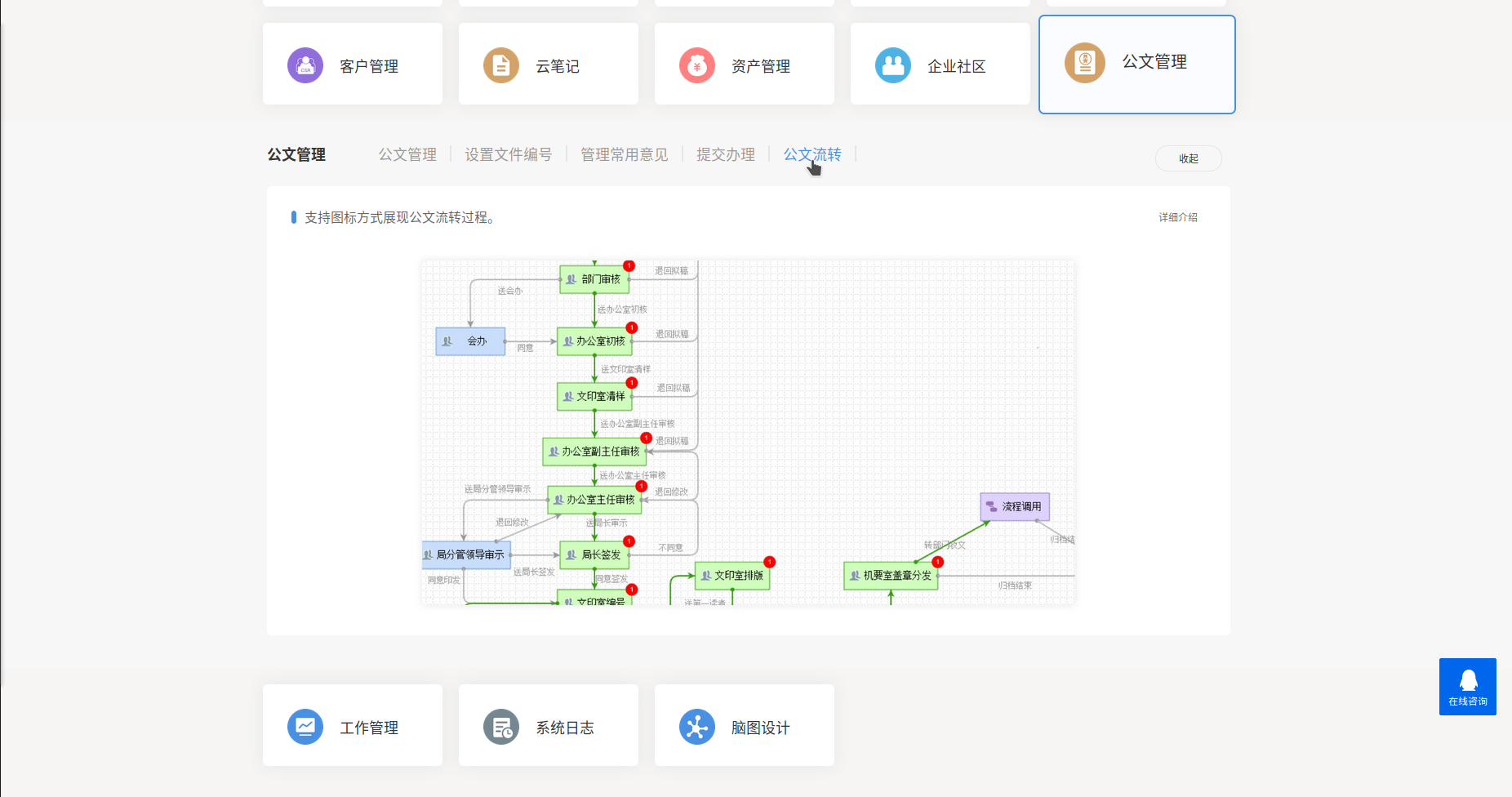Open the 脑图设计 mind map icon

point(697,727)
